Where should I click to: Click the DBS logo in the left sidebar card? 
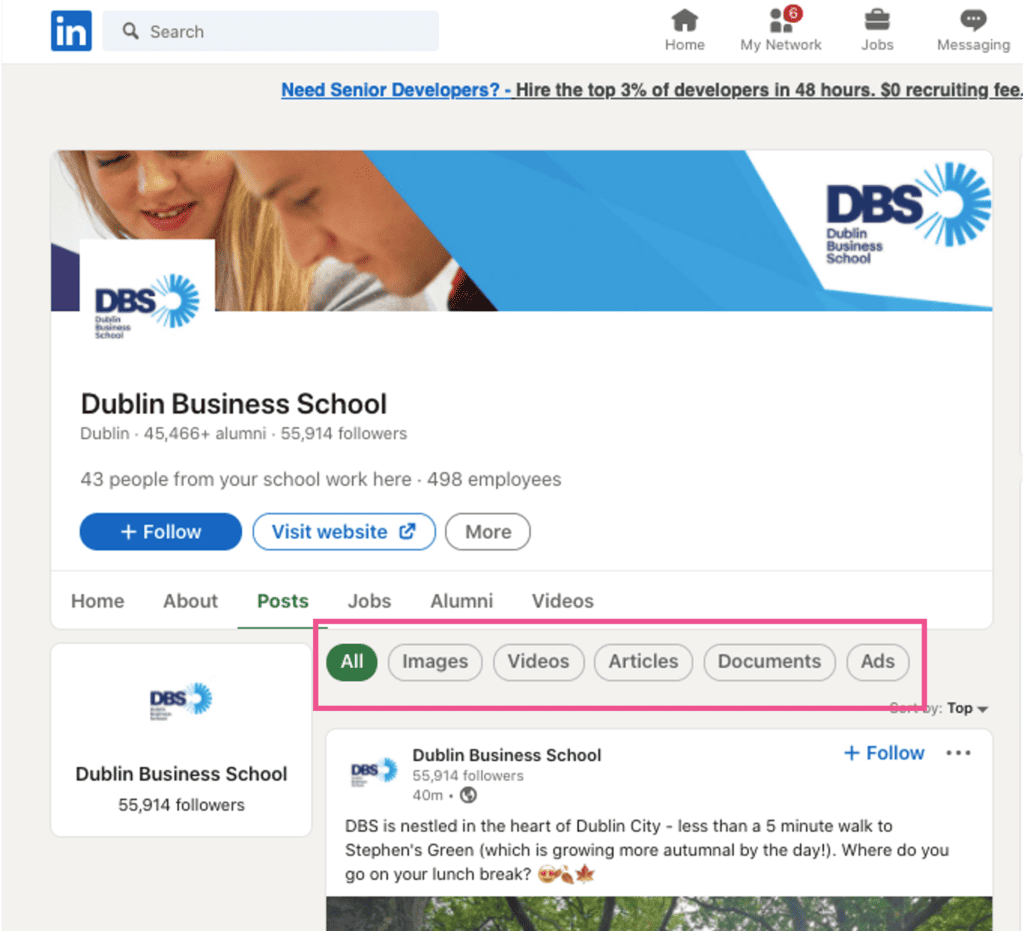pos(181,701)
